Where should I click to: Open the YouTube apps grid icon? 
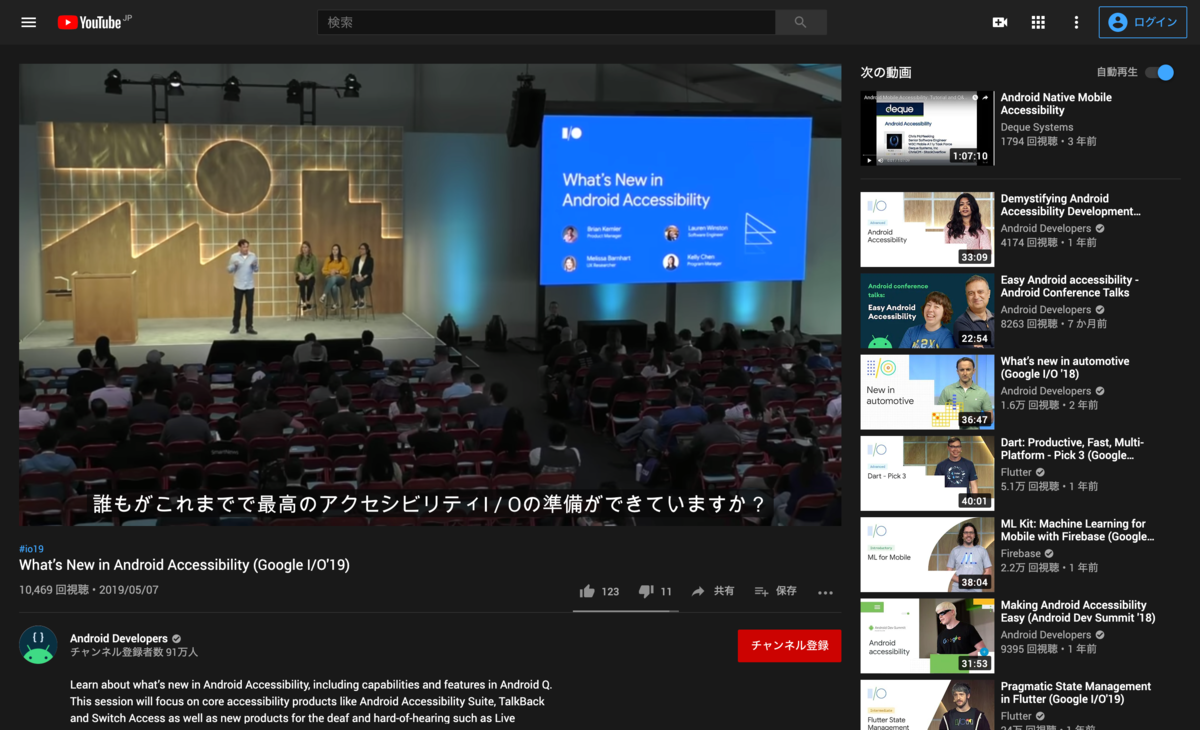click(1038, 22)
